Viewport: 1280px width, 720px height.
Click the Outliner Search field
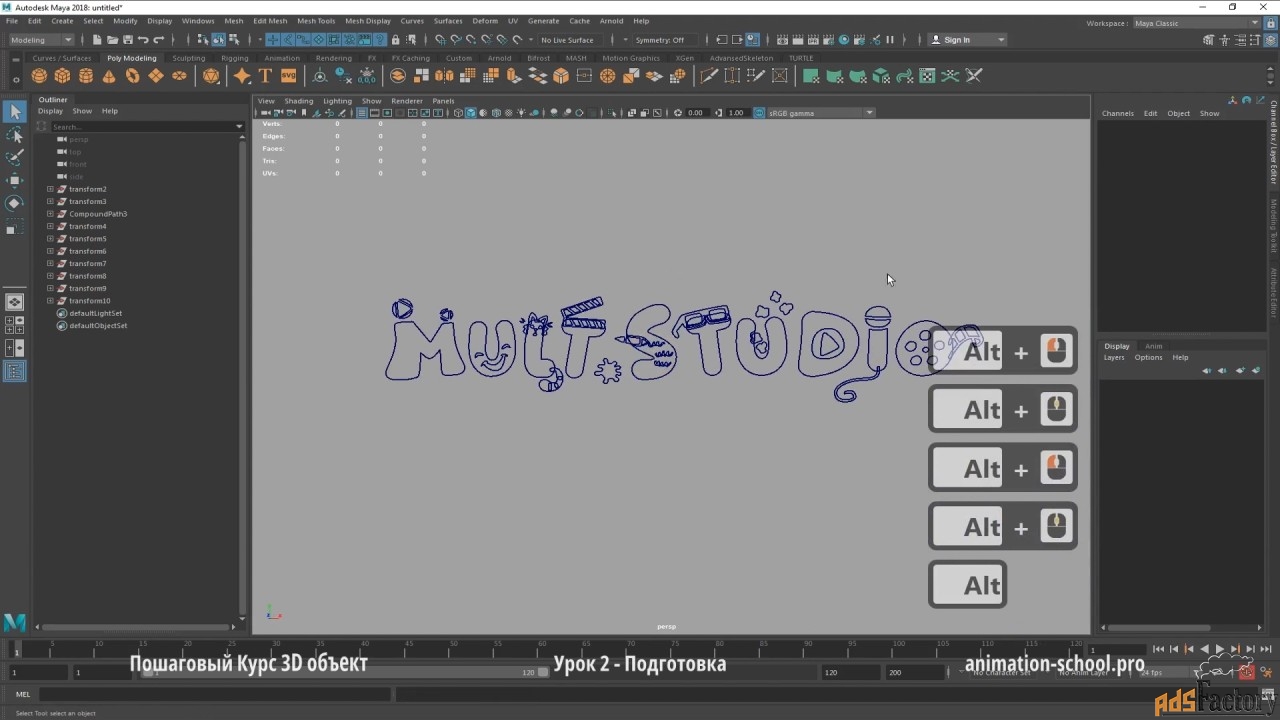pyautogui.click(x=142, y=127)
